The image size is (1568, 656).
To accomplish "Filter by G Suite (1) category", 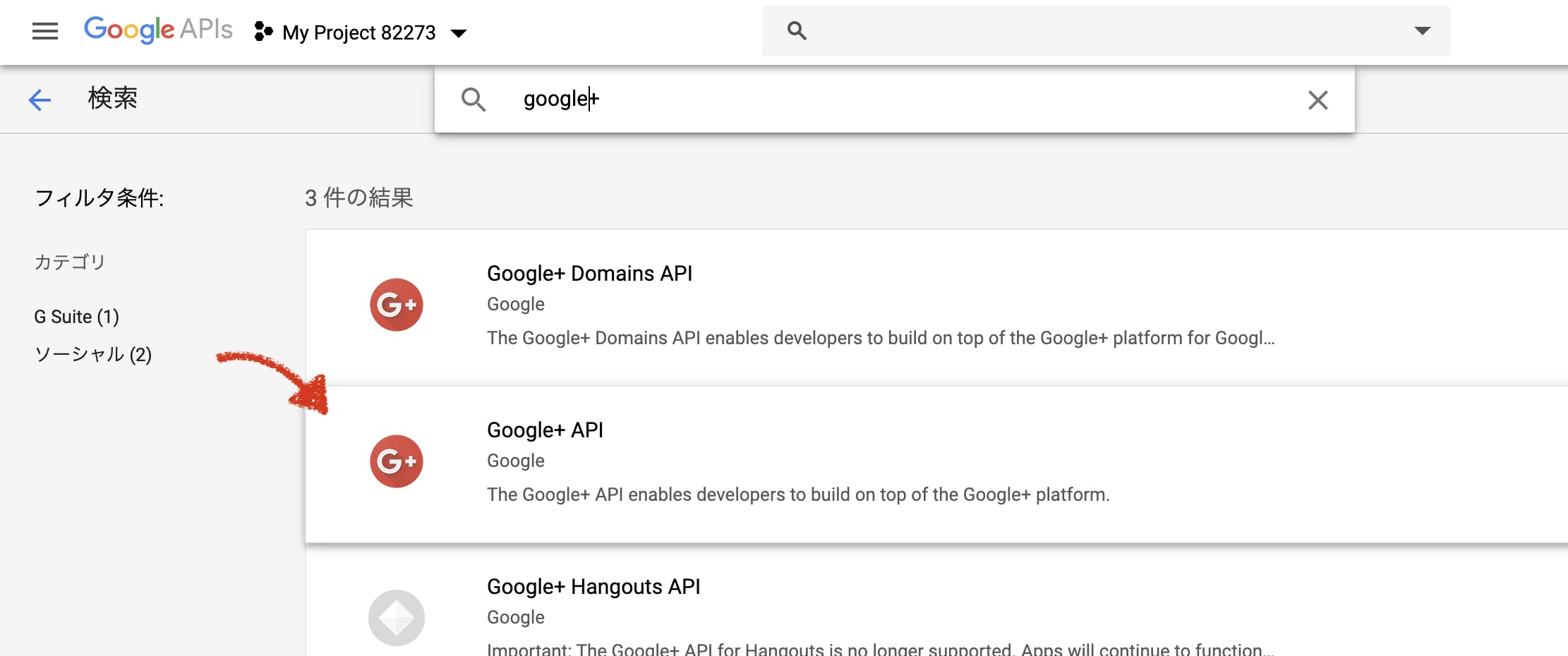I will 77,317.
